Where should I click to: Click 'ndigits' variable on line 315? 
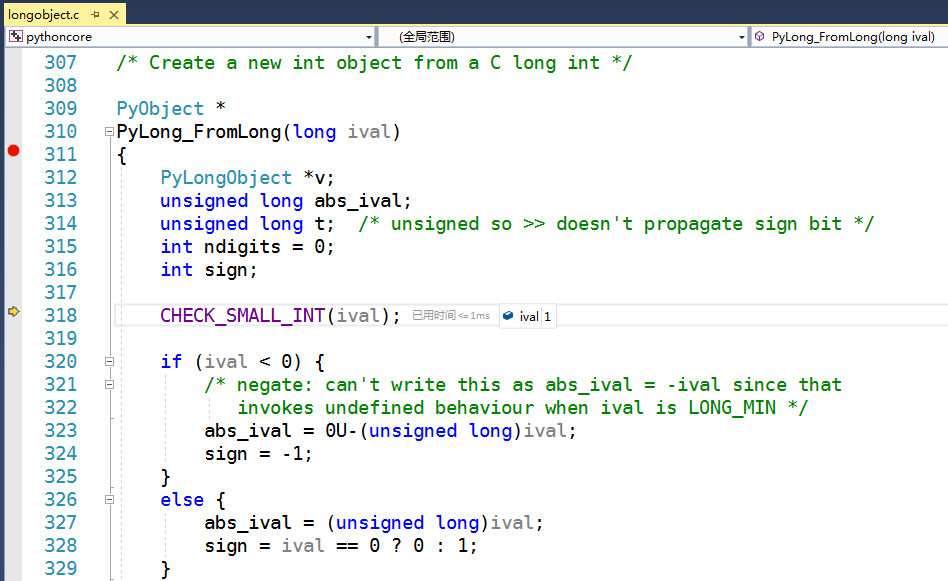click(242, 247)
